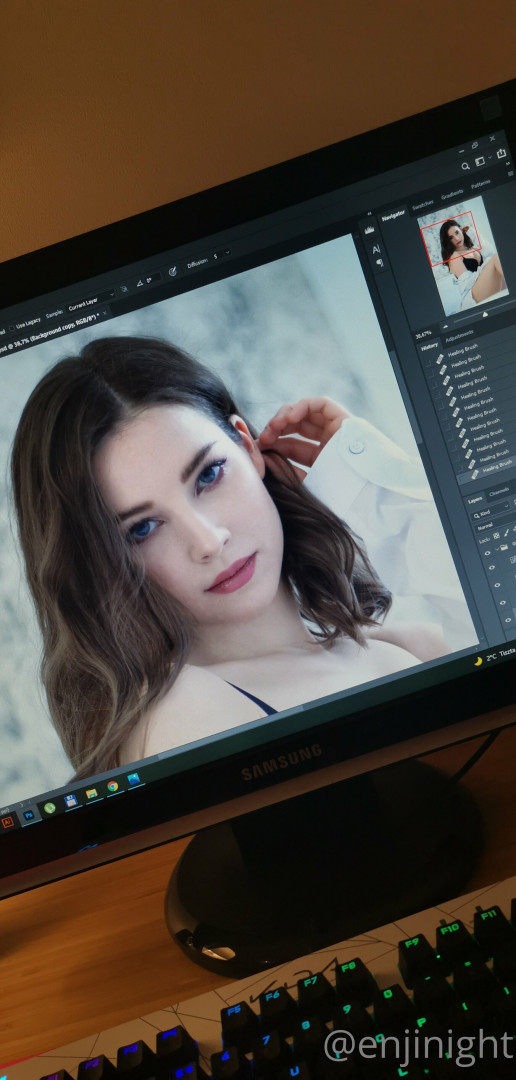This screenshot has width=516, height=1080.
Task: Click the Share export icon
Action: (x=501, y=153)
